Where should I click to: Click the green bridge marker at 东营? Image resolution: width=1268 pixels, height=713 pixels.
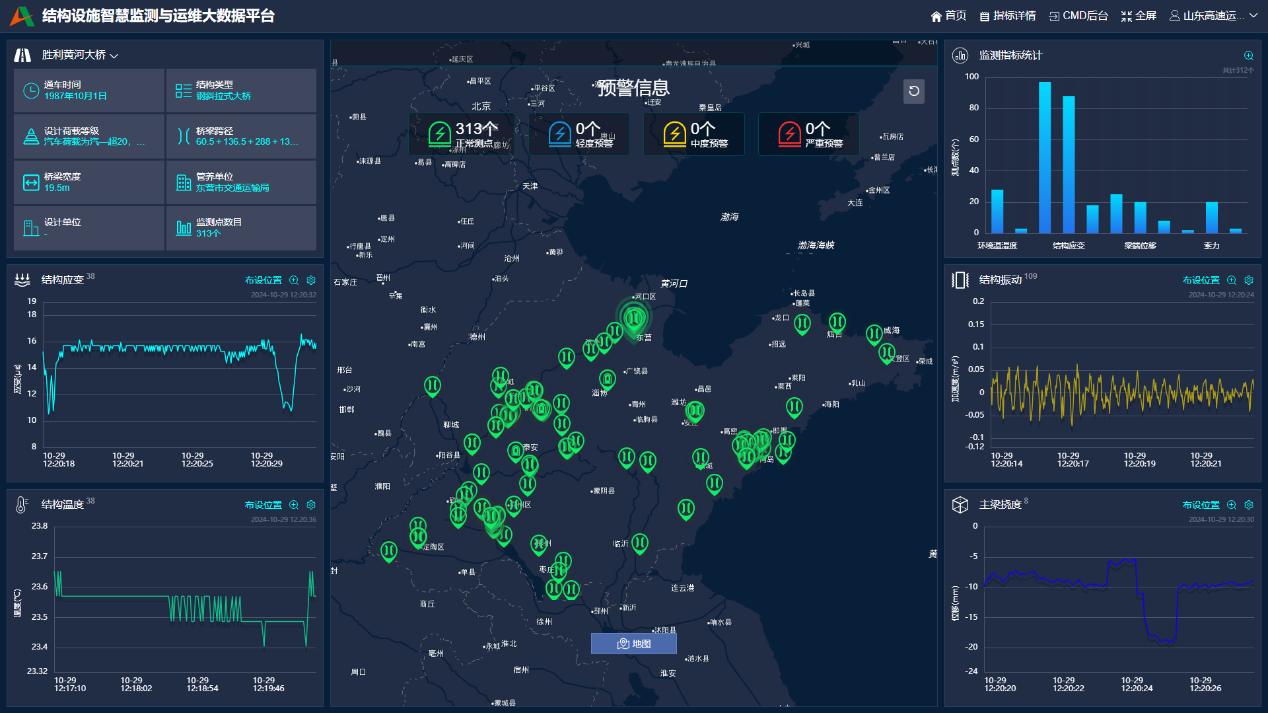coord(633,319)
